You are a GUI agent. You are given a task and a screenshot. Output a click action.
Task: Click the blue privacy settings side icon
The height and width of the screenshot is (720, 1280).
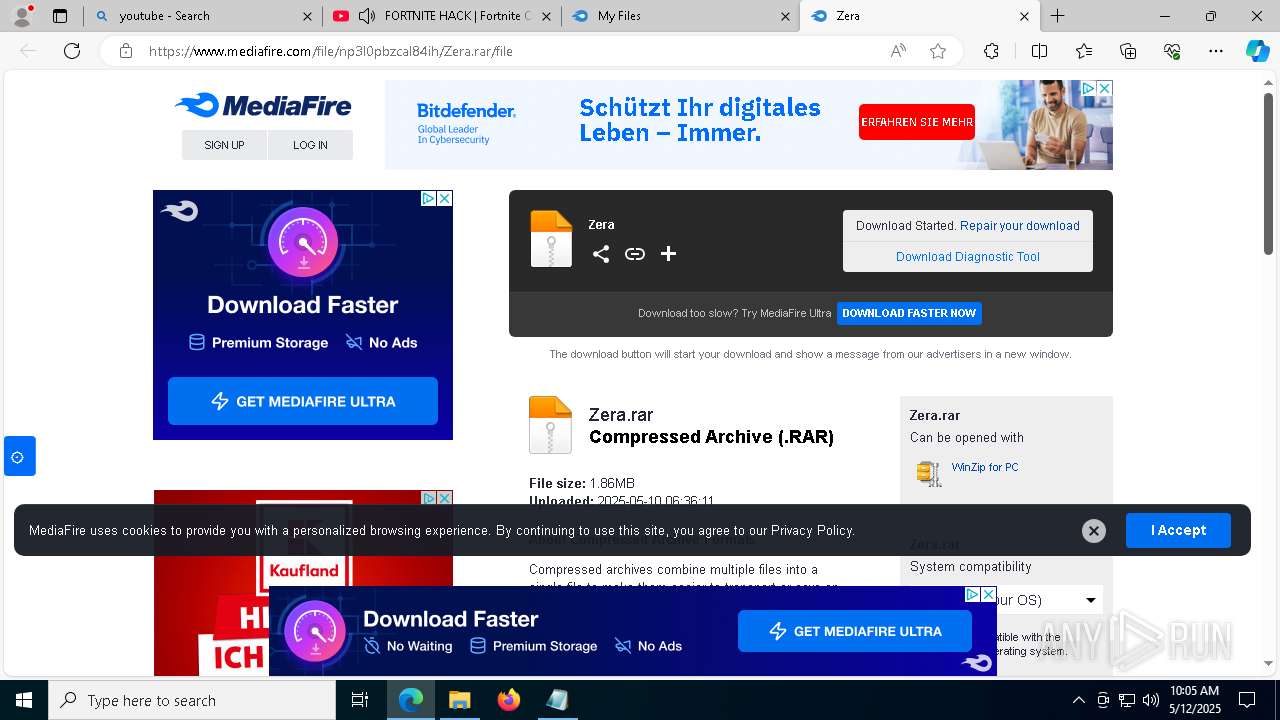pyautogui.click(x=18, y=456)
